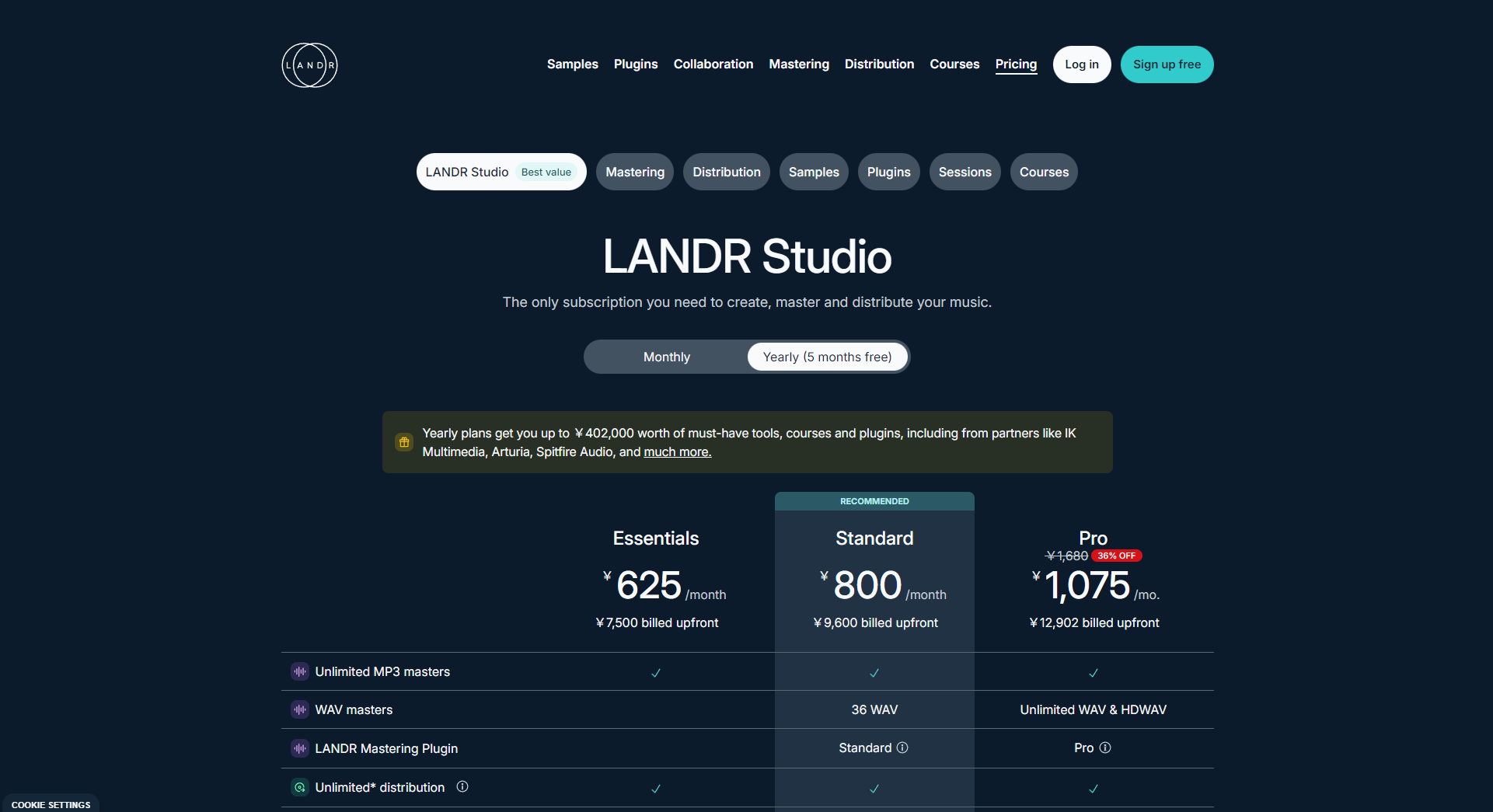Click the gift icon in the yearly offer banner
The width and height of the screenshot is (1493, 812).
(403, 441)
